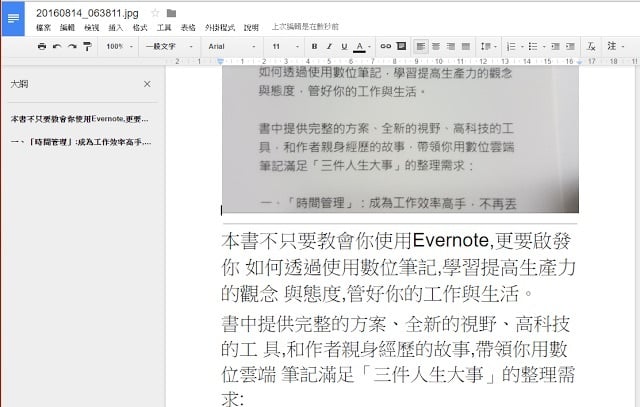Click the Print icon in toolbar

pyautogui.click(x=42, y=47)
